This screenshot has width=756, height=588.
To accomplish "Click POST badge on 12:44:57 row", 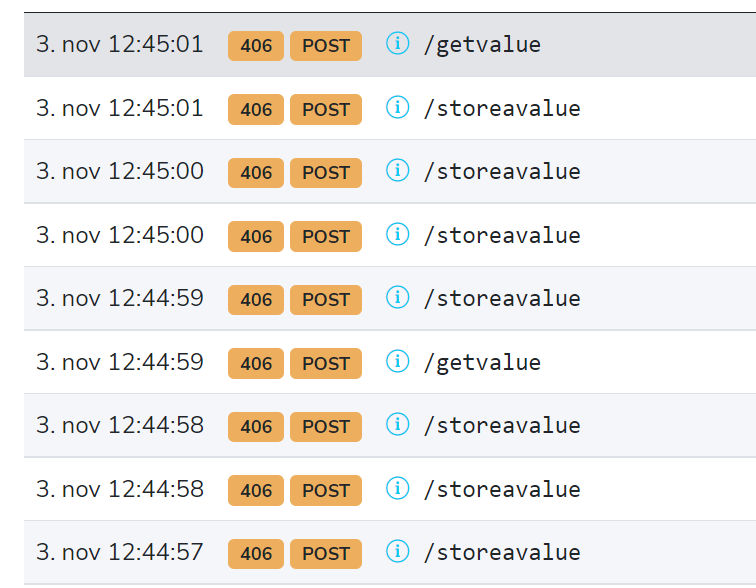I will 326,554.
